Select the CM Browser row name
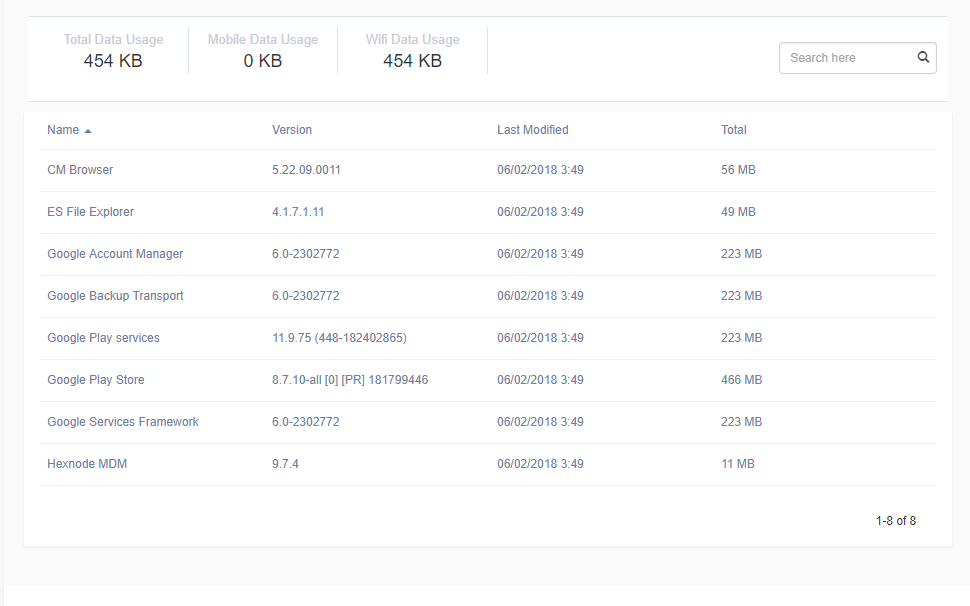This screenshot has height=606, width=970. pos(80,169)
